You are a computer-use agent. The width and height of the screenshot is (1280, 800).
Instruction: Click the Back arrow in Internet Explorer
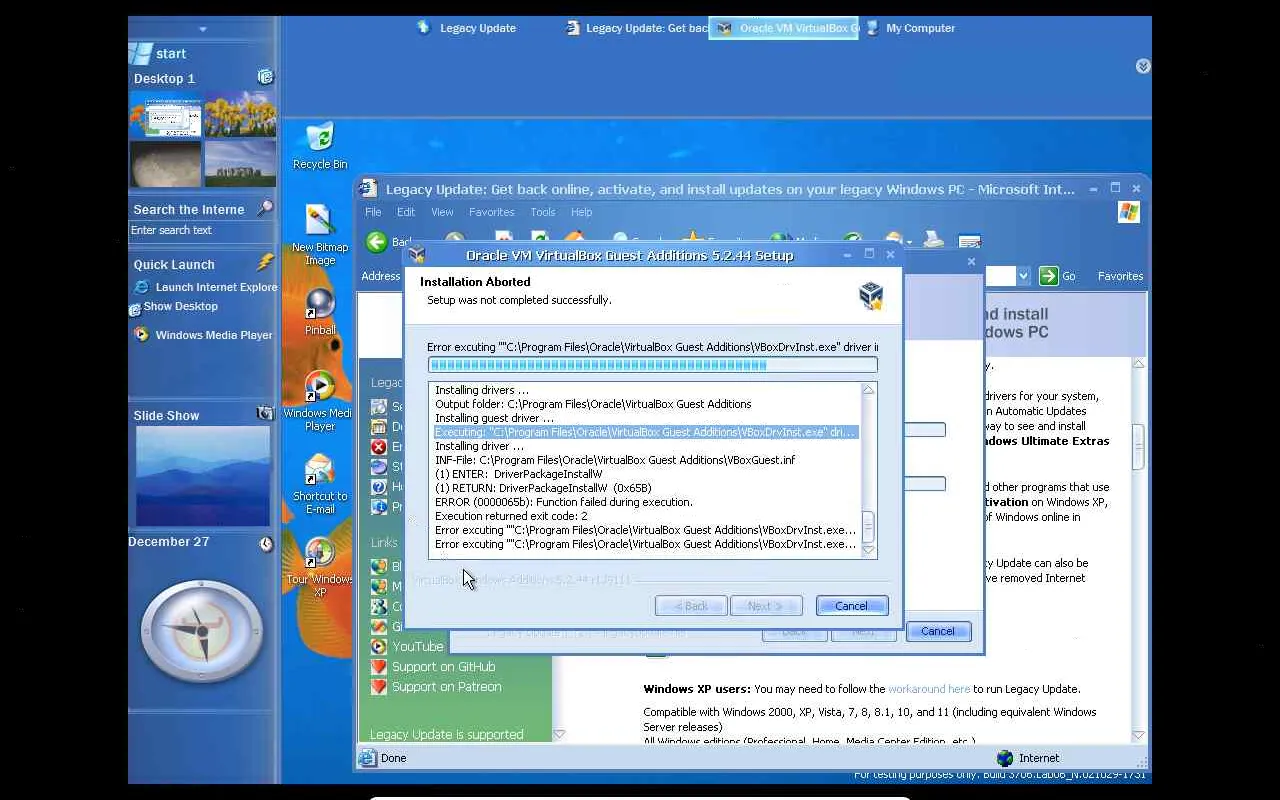click(377, 241)
